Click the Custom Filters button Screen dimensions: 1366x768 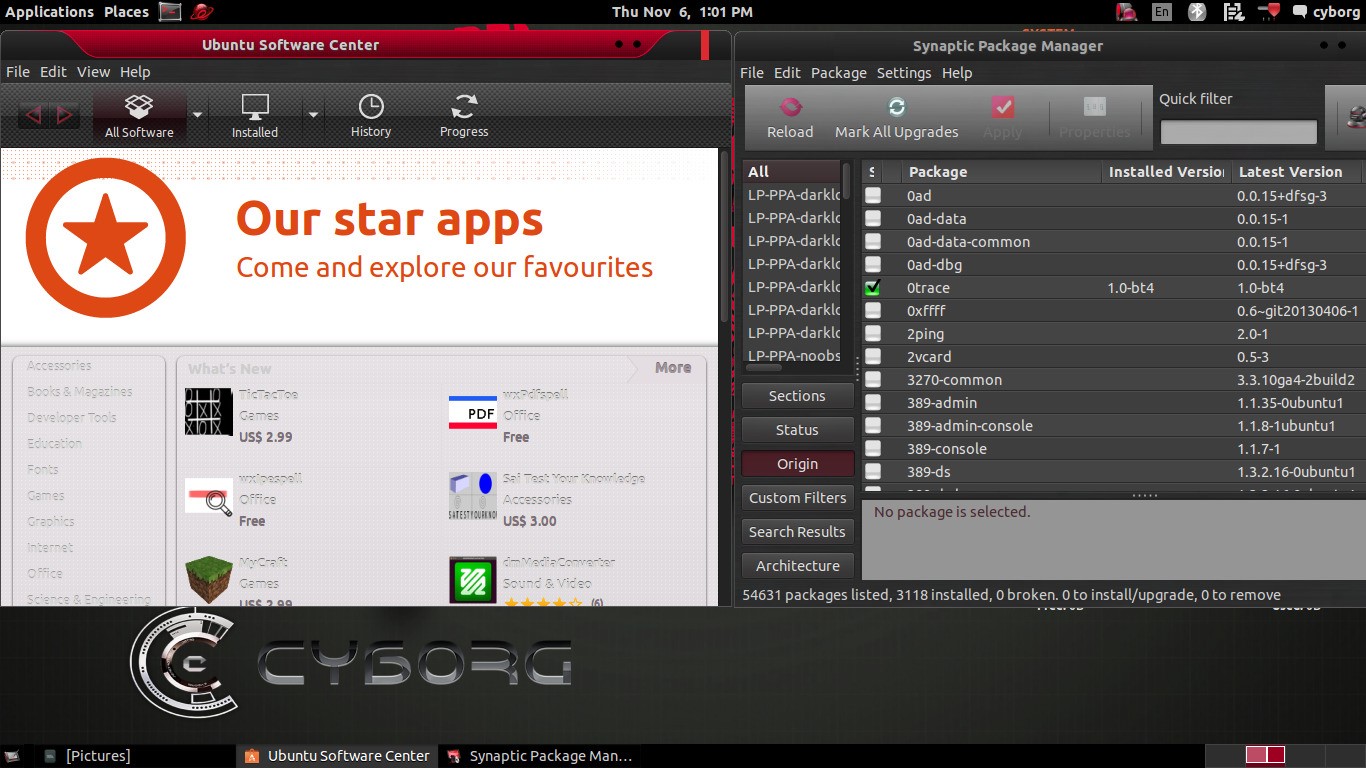coord(797,498)
